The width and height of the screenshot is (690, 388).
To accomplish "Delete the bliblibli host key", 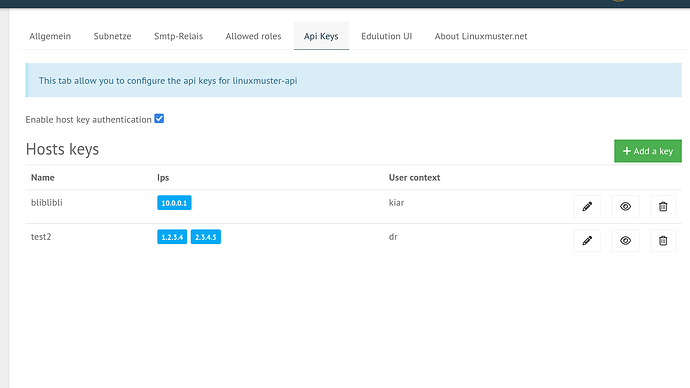I will pos(663,206).
